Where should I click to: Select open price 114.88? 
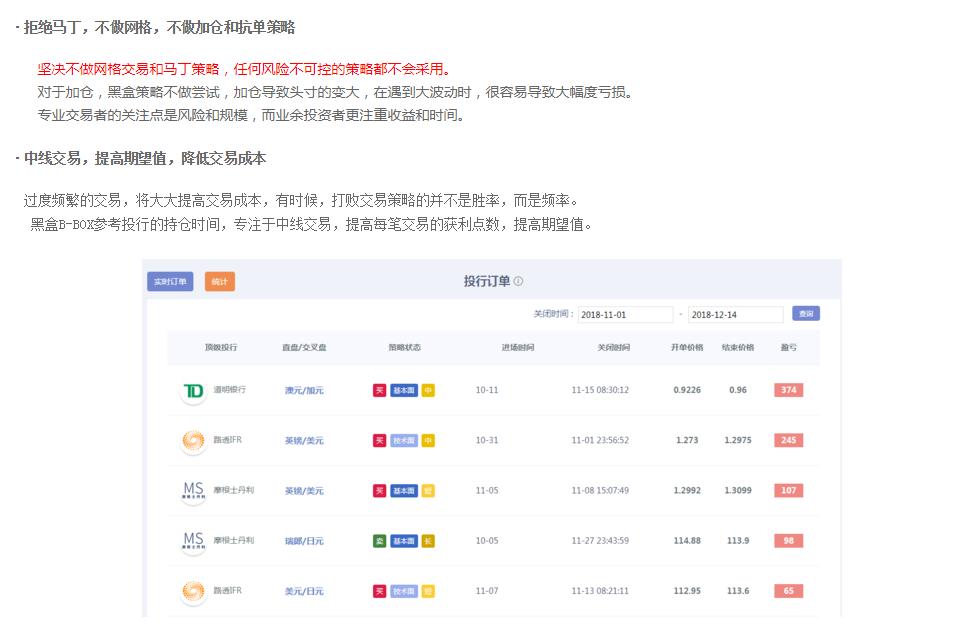coord(687,541)
